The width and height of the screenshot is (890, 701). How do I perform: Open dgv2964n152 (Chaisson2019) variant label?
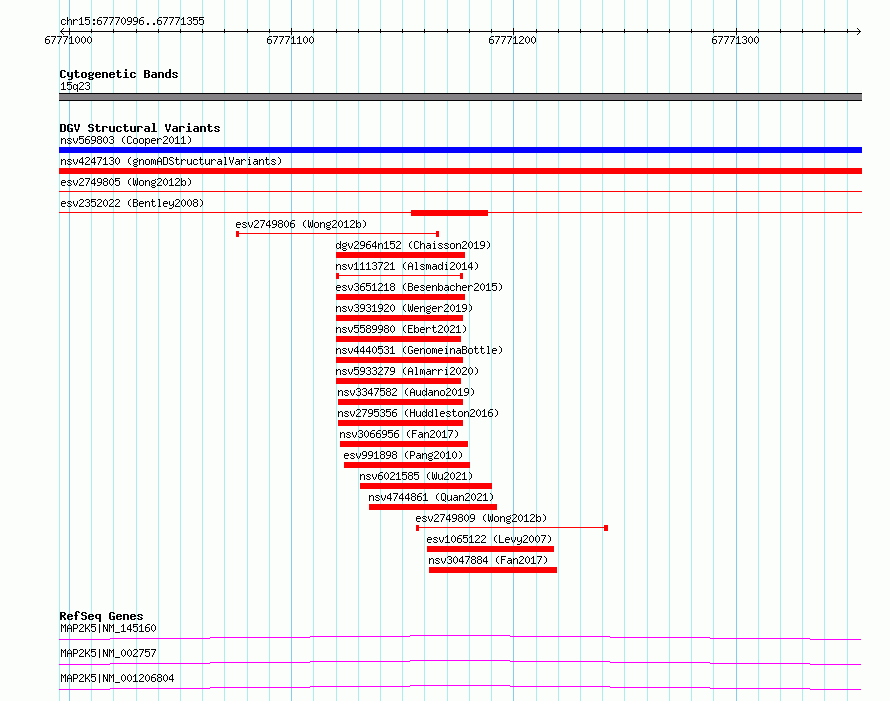[413, 245]
